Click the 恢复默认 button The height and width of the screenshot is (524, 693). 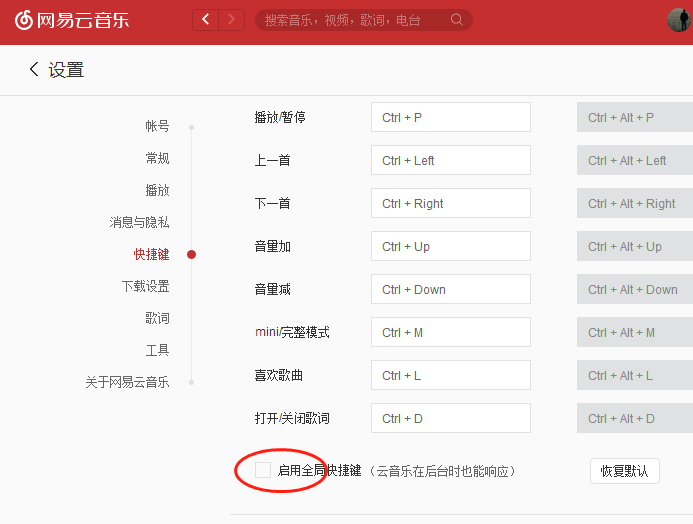pos(624,471)
